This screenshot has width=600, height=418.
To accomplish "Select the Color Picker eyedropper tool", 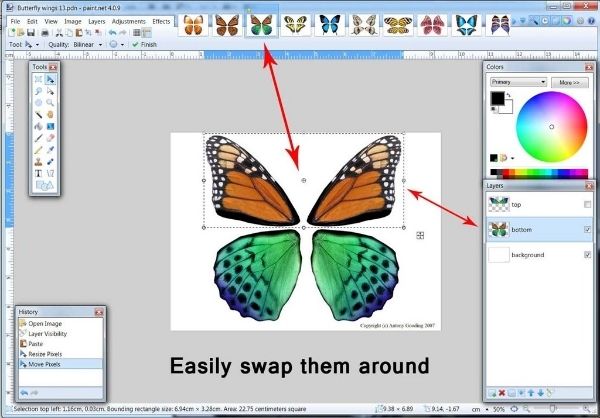I will (x=50, y=150).
